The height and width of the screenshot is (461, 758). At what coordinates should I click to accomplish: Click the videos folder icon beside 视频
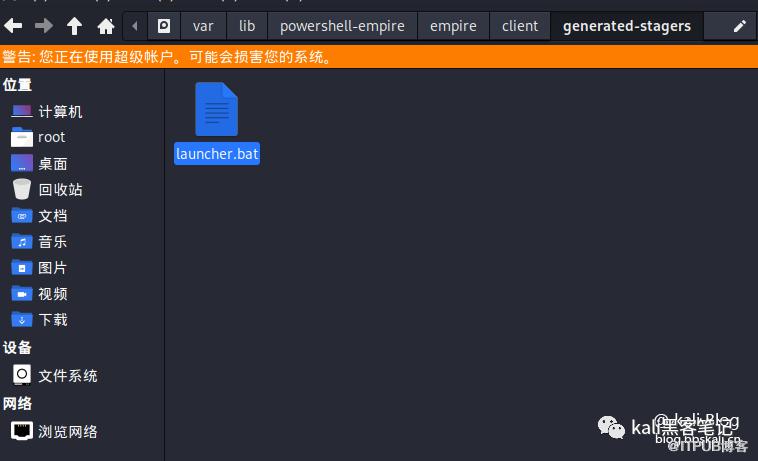pos(22,294)
